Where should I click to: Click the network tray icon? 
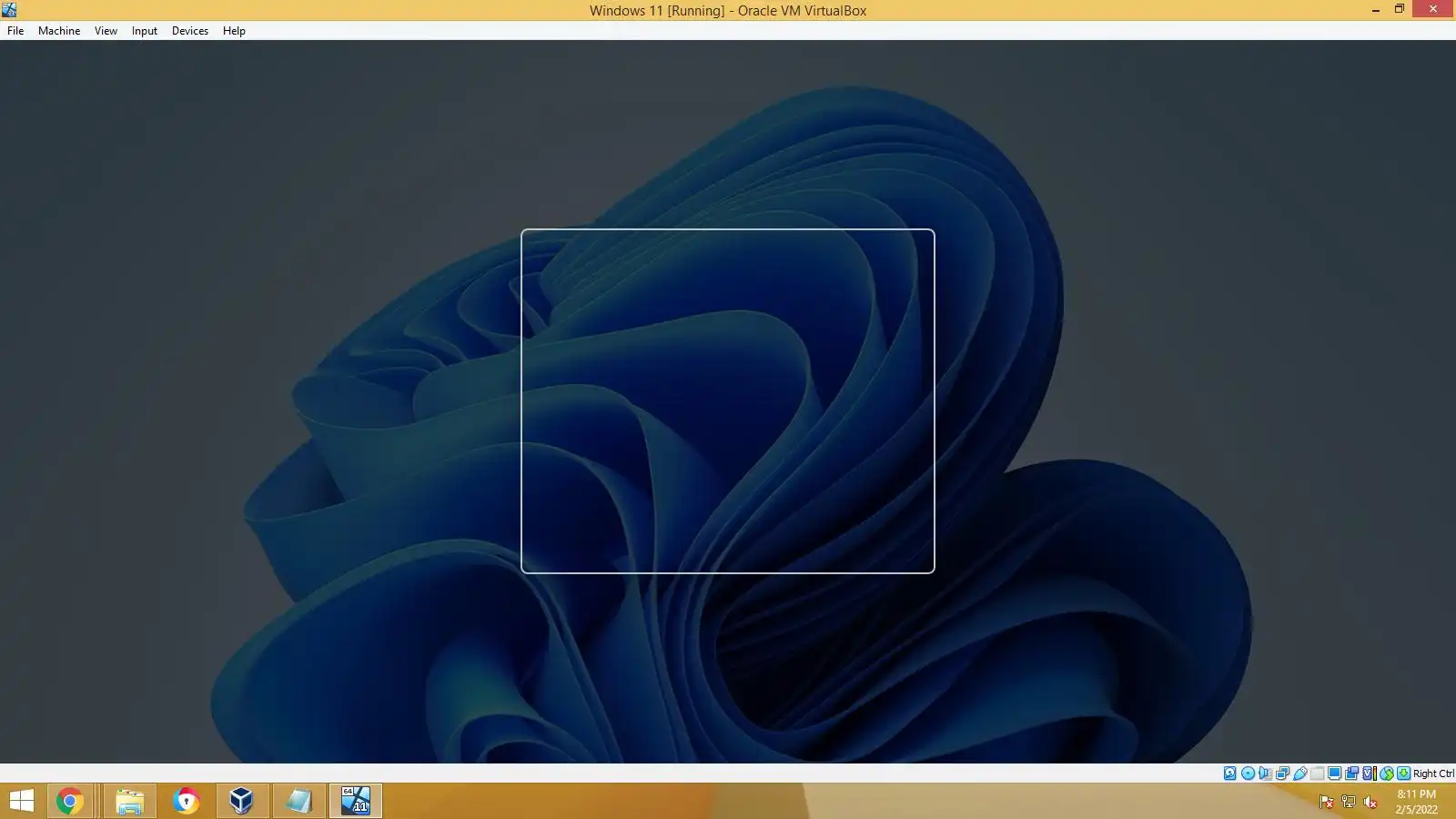1348,802
